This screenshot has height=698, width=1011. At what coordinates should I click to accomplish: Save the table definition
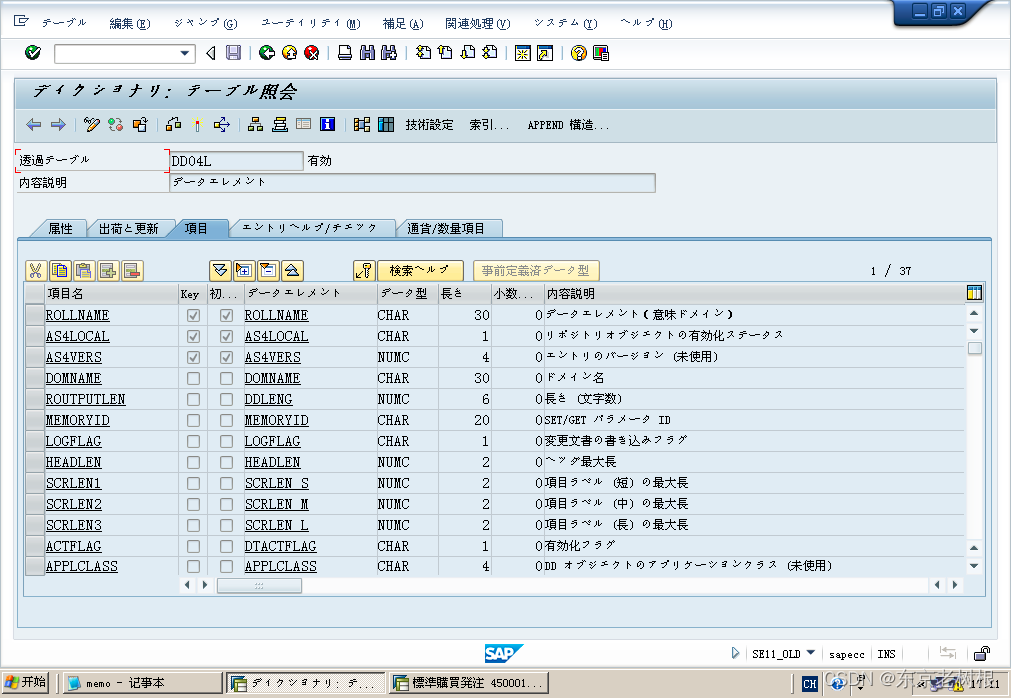pyautogui.click(x=232, y=53)
